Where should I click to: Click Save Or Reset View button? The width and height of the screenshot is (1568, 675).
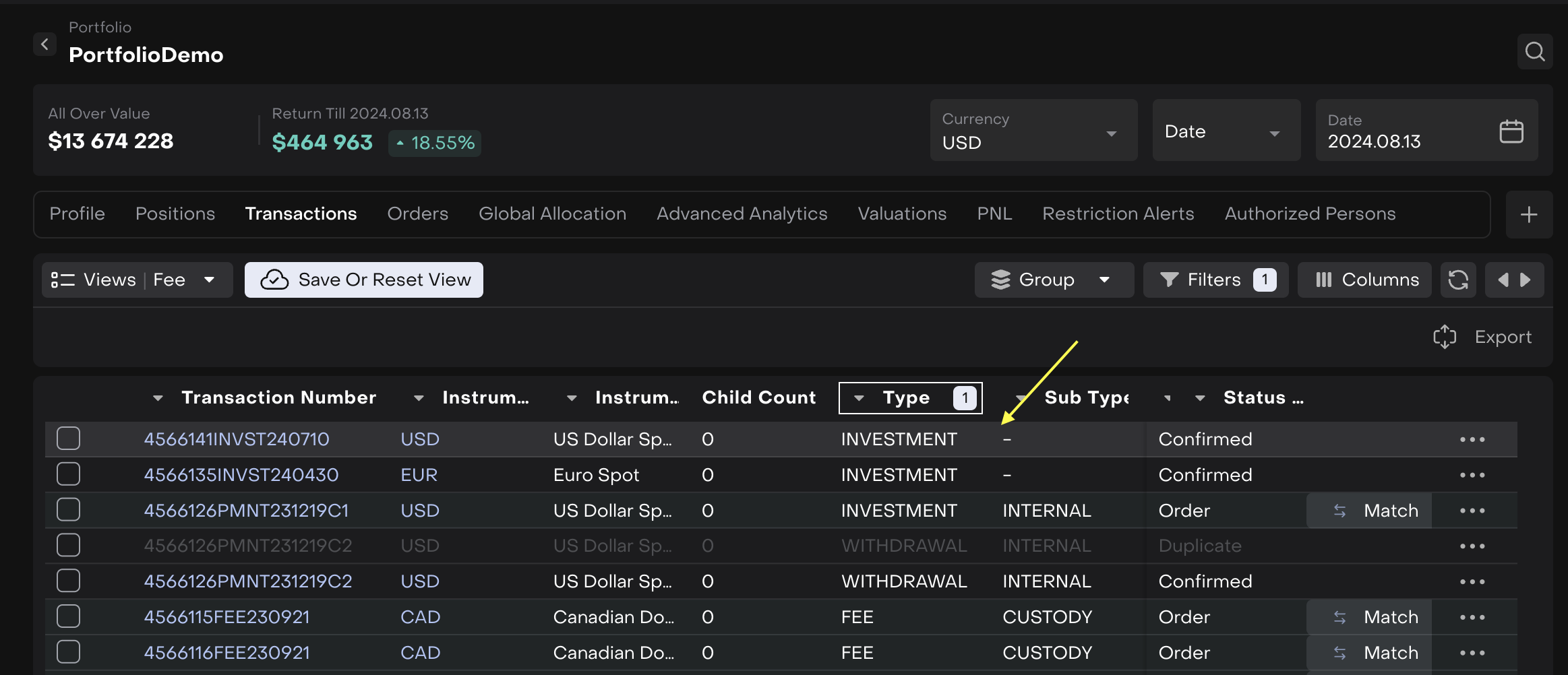[x=364, y=280]
